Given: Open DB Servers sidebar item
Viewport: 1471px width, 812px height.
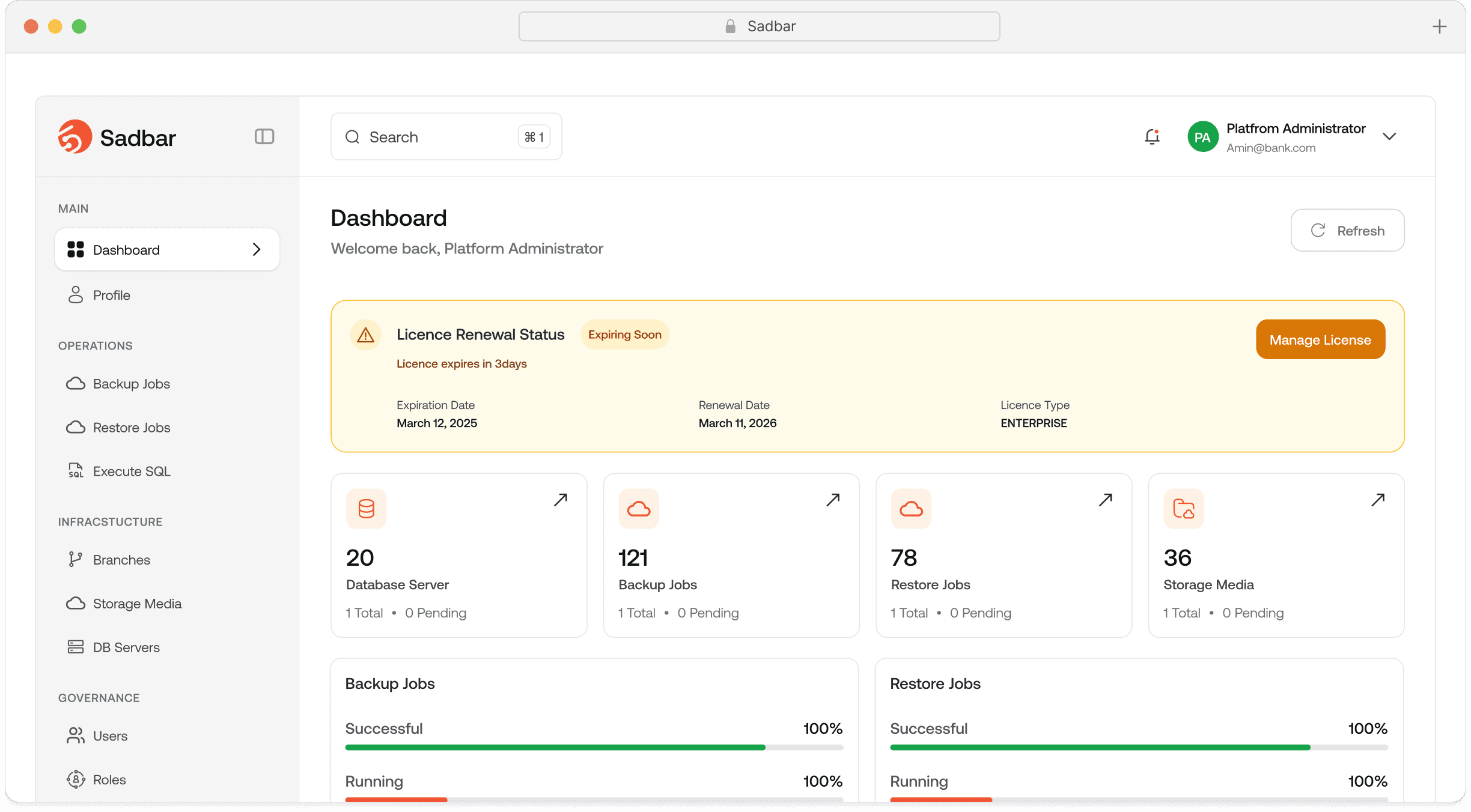Looking at the screenshot, I should (126, 647).
